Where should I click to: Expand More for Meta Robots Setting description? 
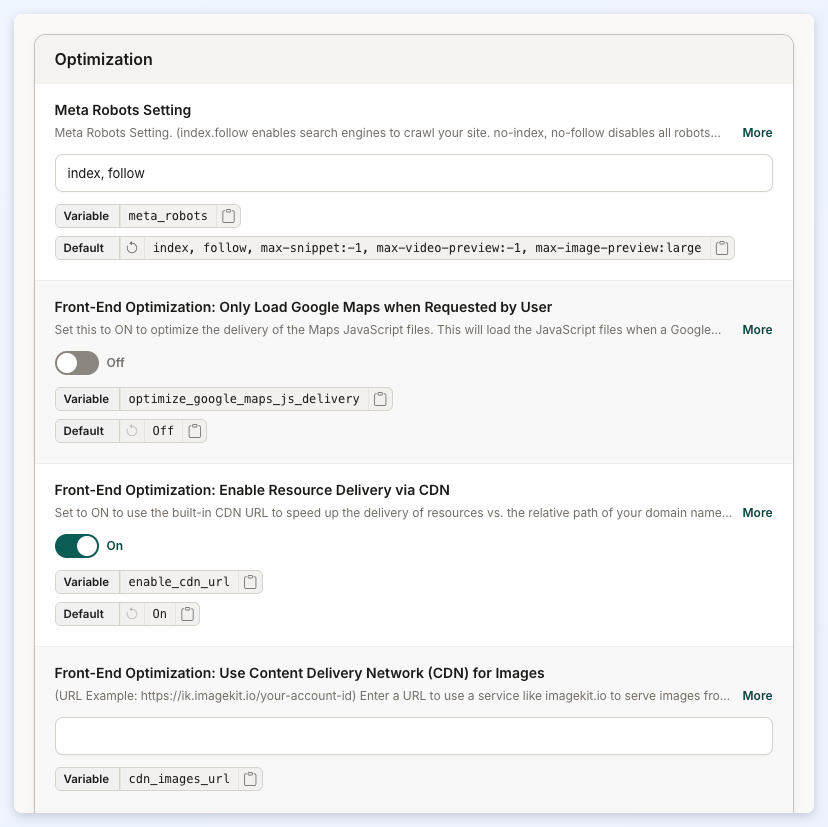point(757,133)
